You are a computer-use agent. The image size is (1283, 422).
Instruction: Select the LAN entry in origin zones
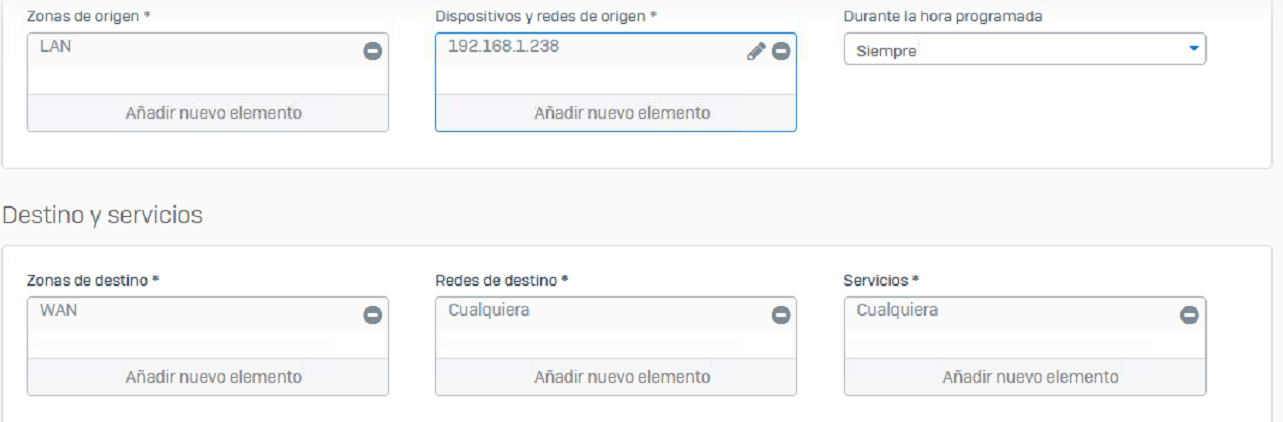pos(56,46)
